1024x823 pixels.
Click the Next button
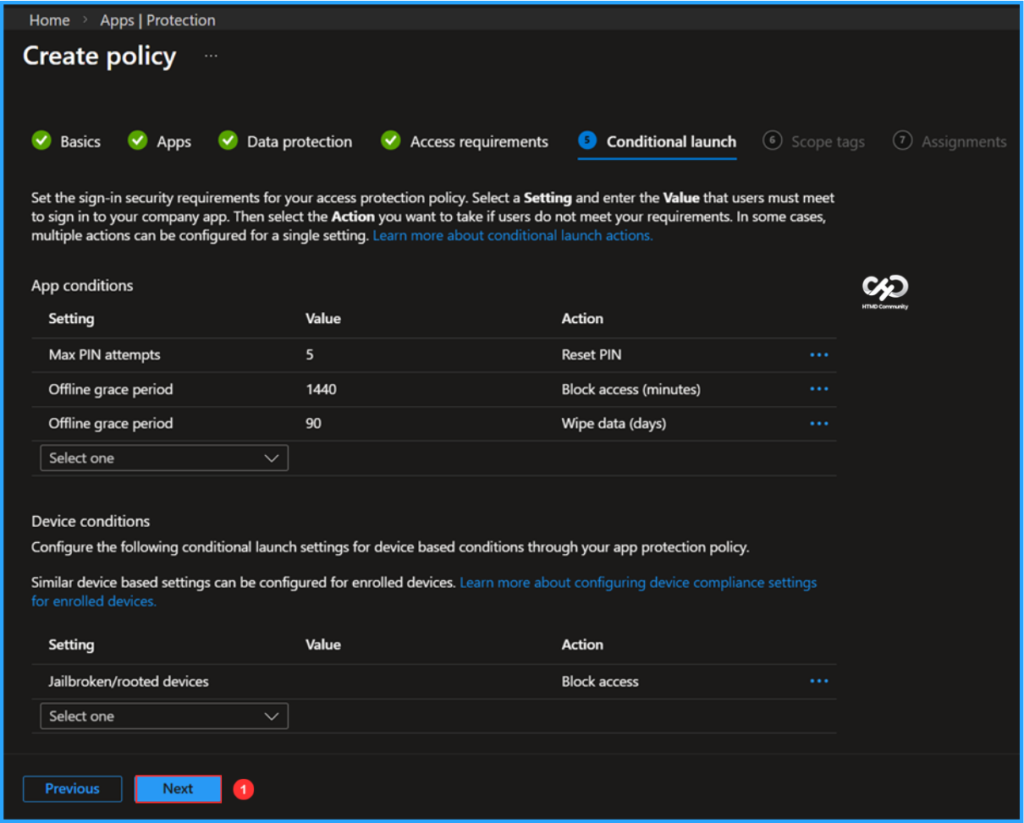click(177, 788)
